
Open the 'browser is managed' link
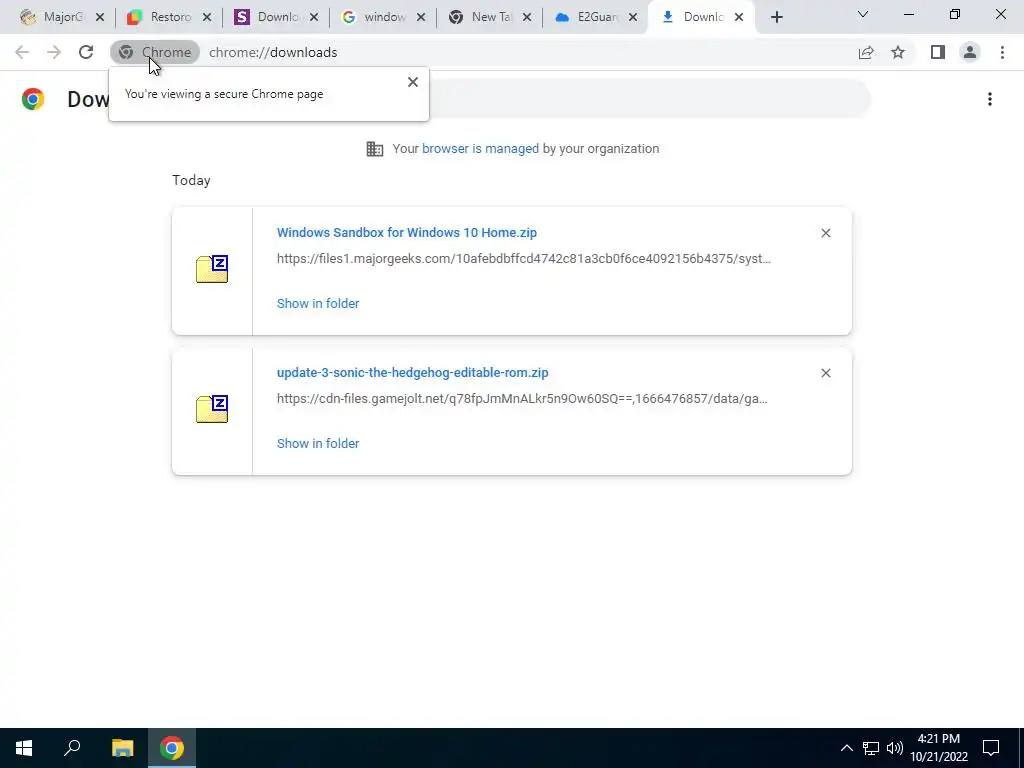coord(480,148)
